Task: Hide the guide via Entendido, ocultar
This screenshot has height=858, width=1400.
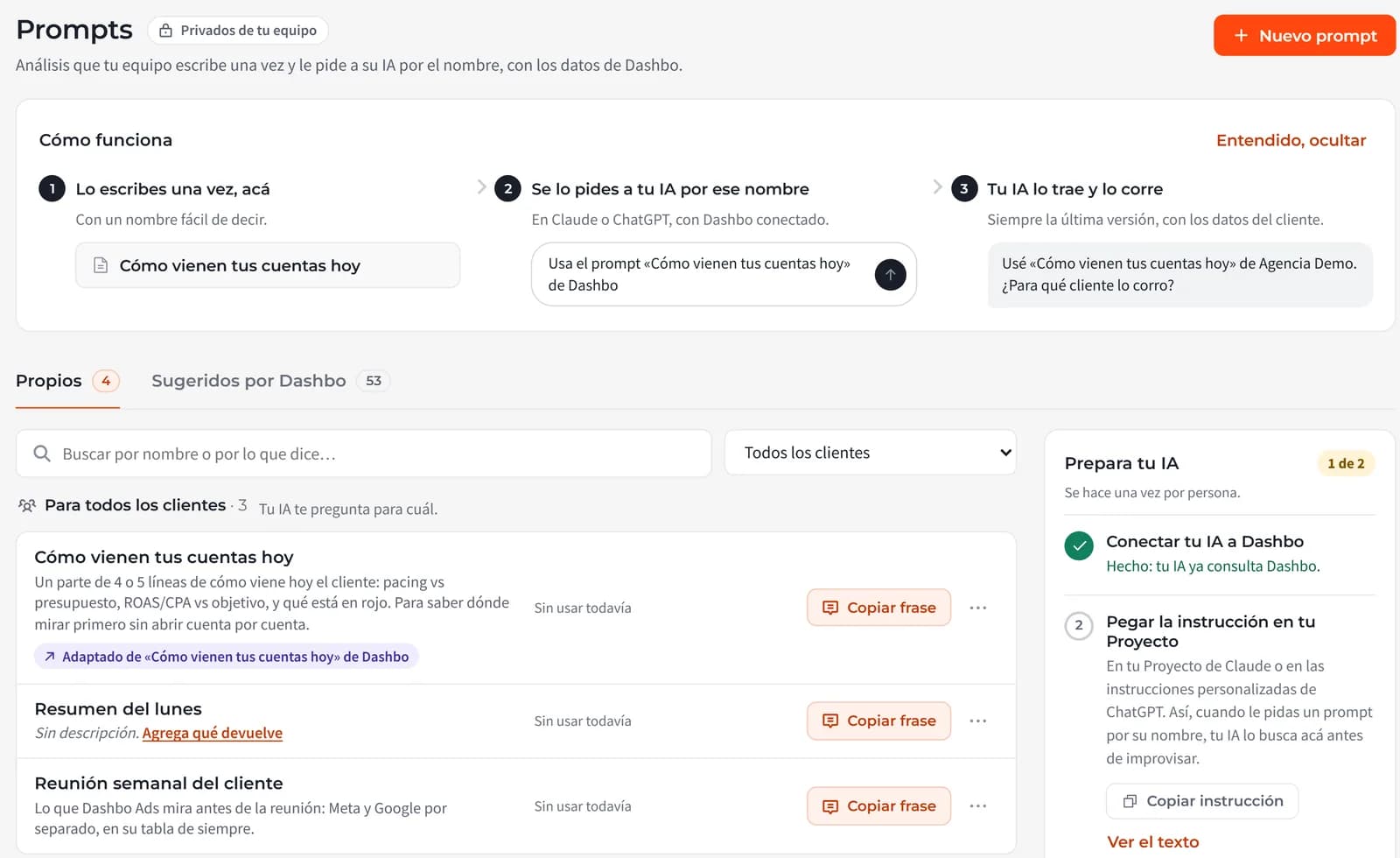Action: coord(1291,140)
